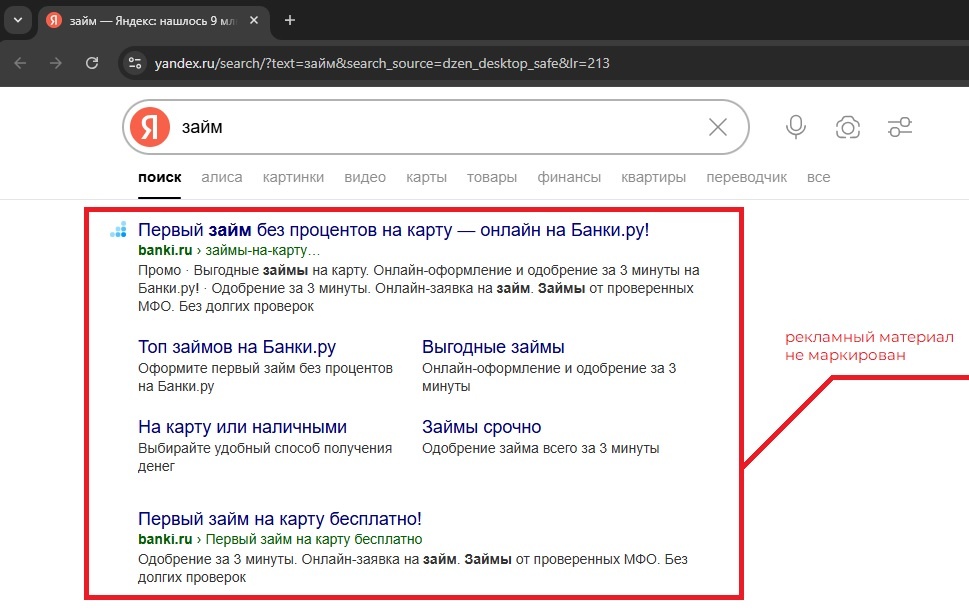Open the 'финансы' tab
The image size is (969, 612).
(569, 177)
